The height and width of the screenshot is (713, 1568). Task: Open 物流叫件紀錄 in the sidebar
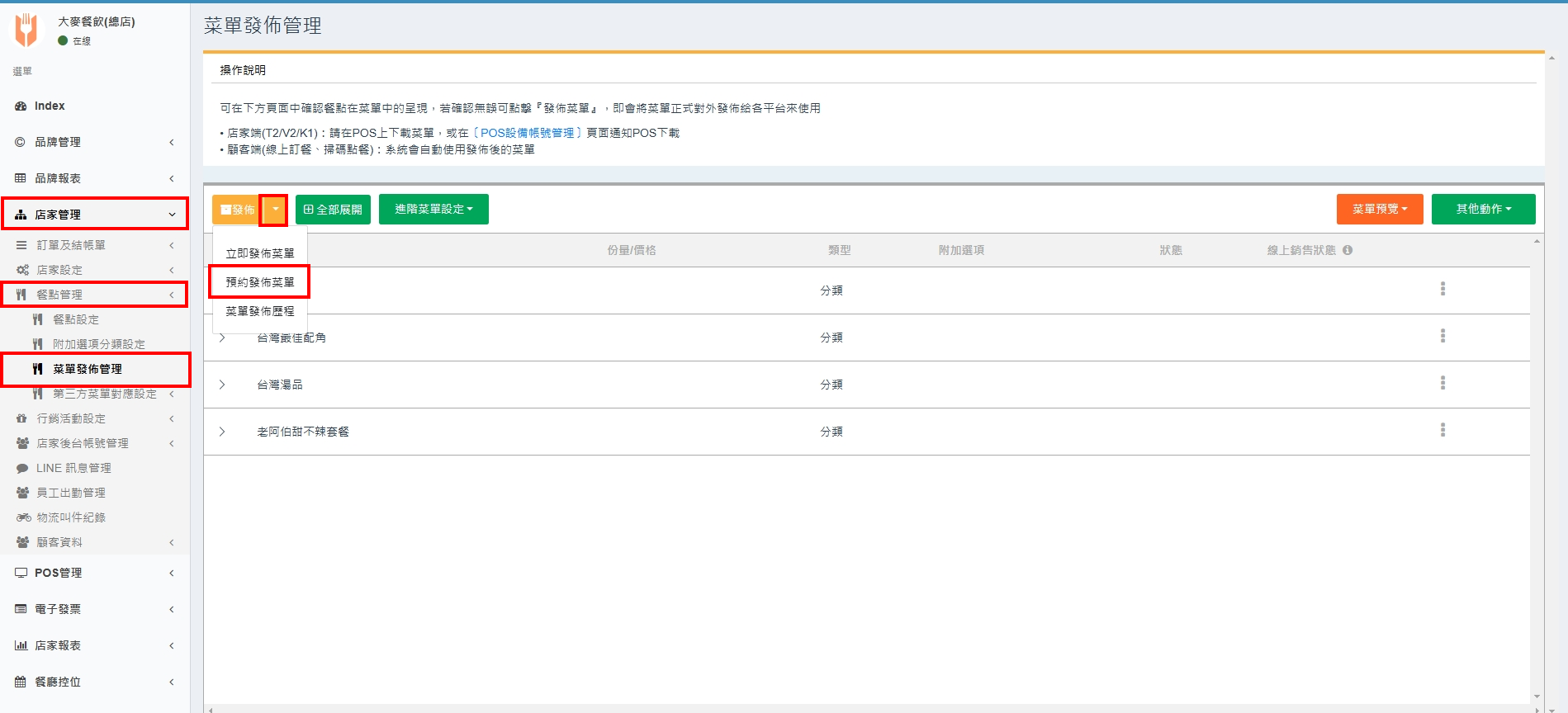[x=71, y=517]
